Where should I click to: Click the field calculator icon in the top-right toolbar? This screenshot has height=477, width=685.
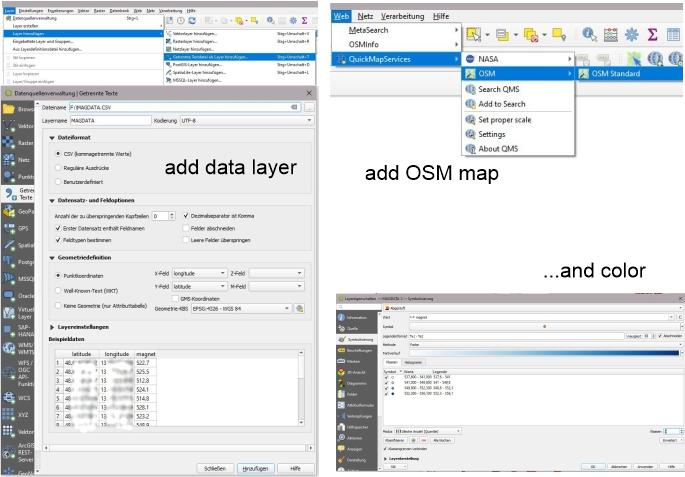tap(611, 35)
